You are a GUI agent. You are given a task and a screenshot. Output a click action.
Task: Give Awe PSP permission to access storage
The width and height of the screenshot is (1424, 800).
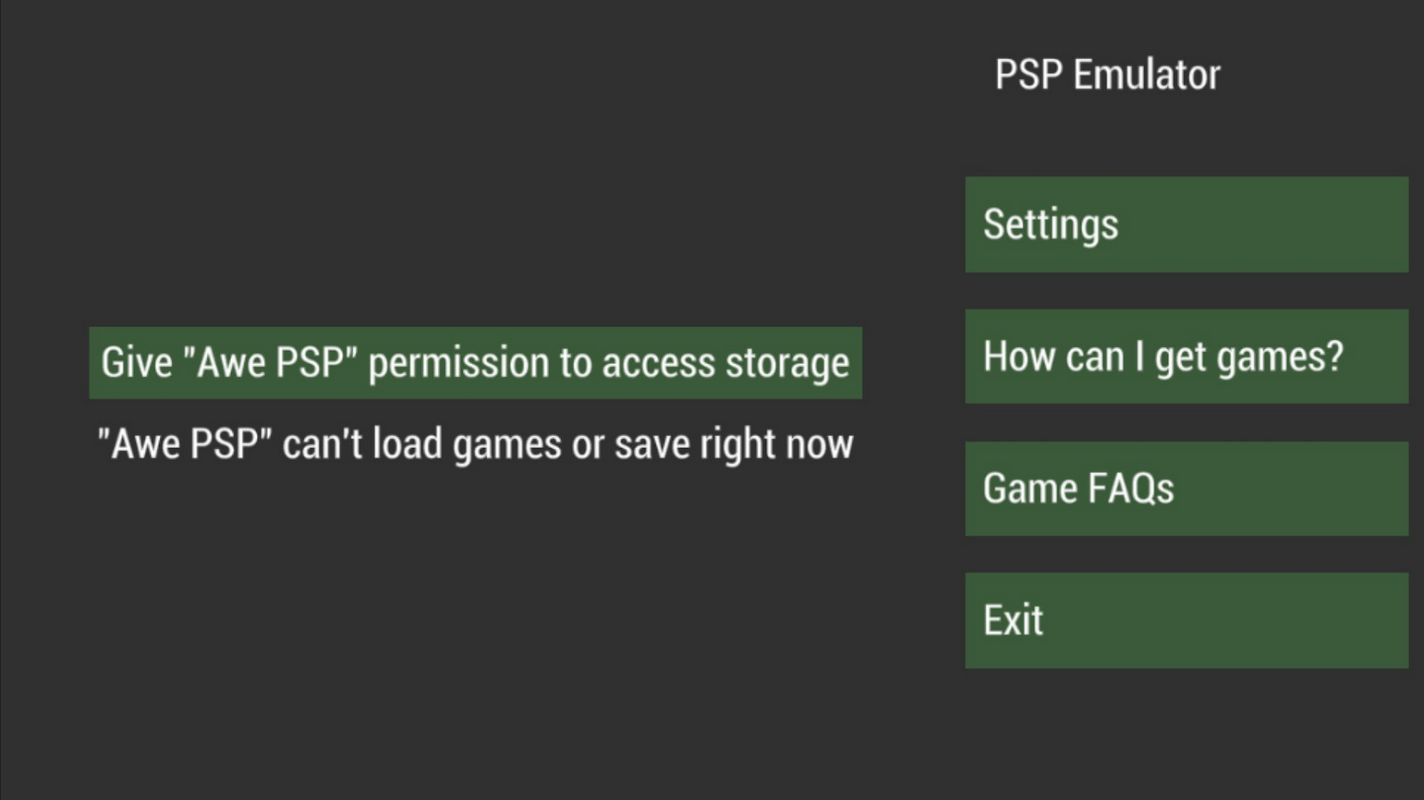tap(475, 362)
